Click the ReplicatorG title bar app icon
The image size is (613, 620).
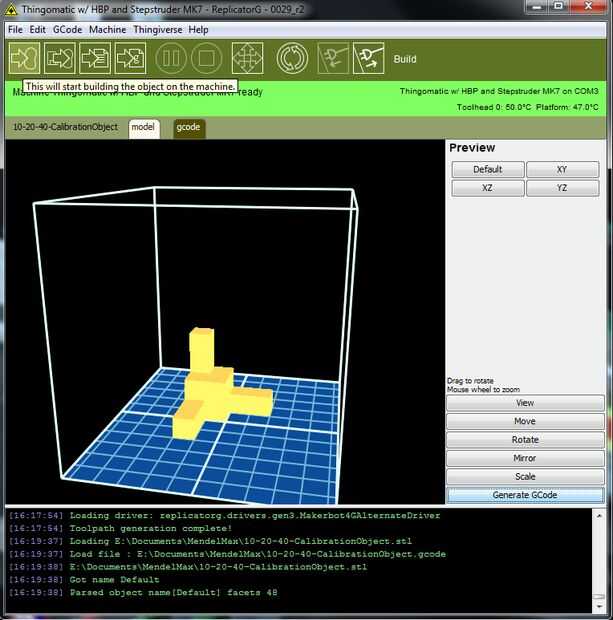(x=11, y=9)
